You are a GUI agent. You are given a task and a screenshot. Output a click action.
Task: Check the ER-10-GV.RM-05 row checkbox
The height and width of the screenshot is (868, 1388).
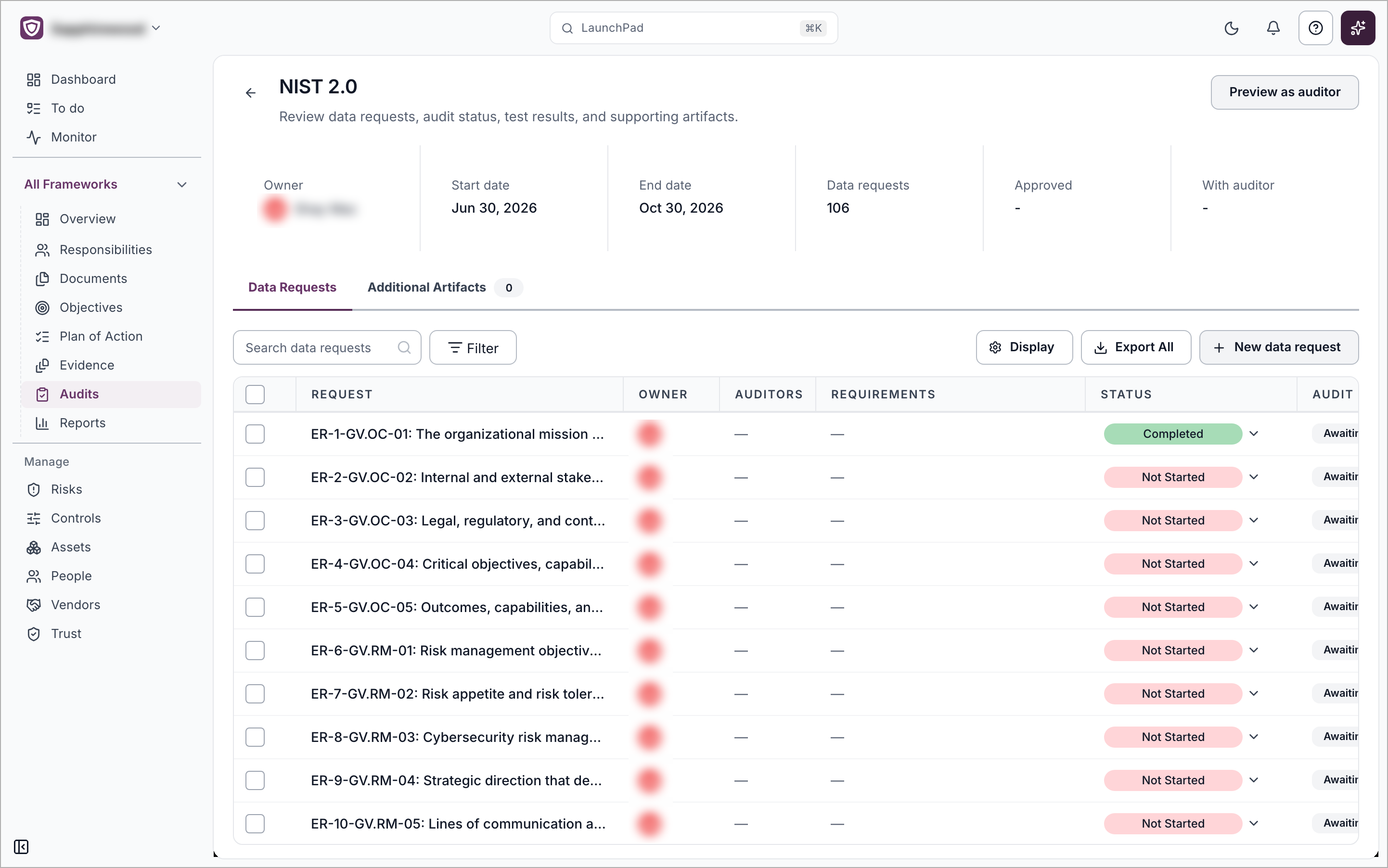[x=255, y=824]
